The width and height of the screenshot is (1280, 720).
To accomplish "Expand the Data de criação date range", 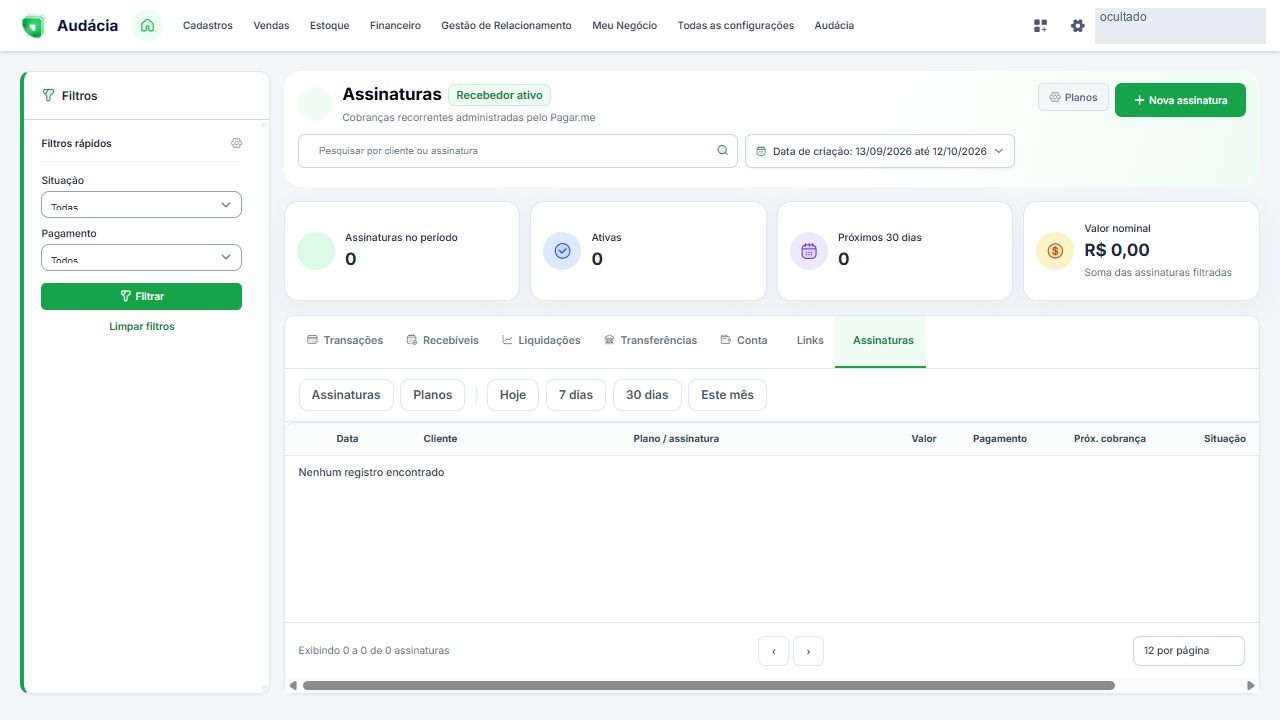I will [x=880, y=151].
